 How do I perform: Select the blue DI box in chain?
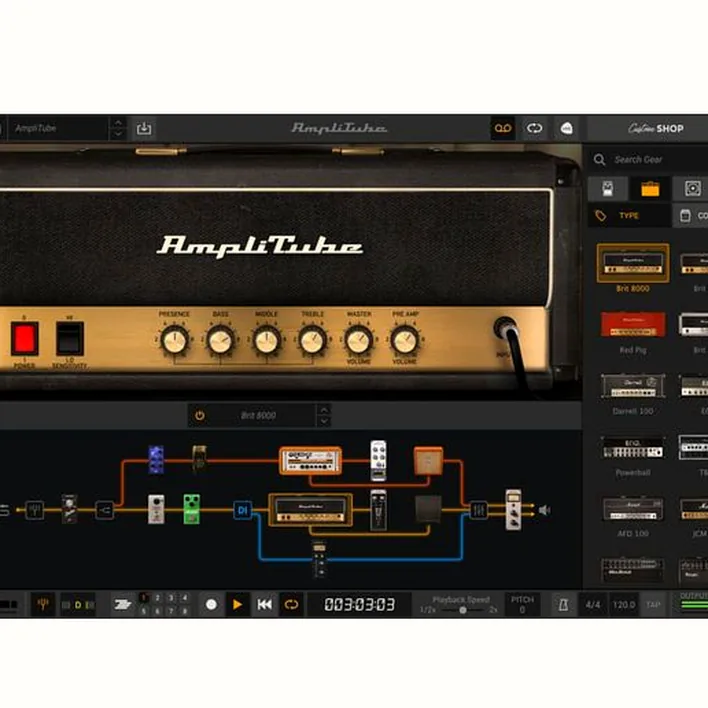click(242, 510)
